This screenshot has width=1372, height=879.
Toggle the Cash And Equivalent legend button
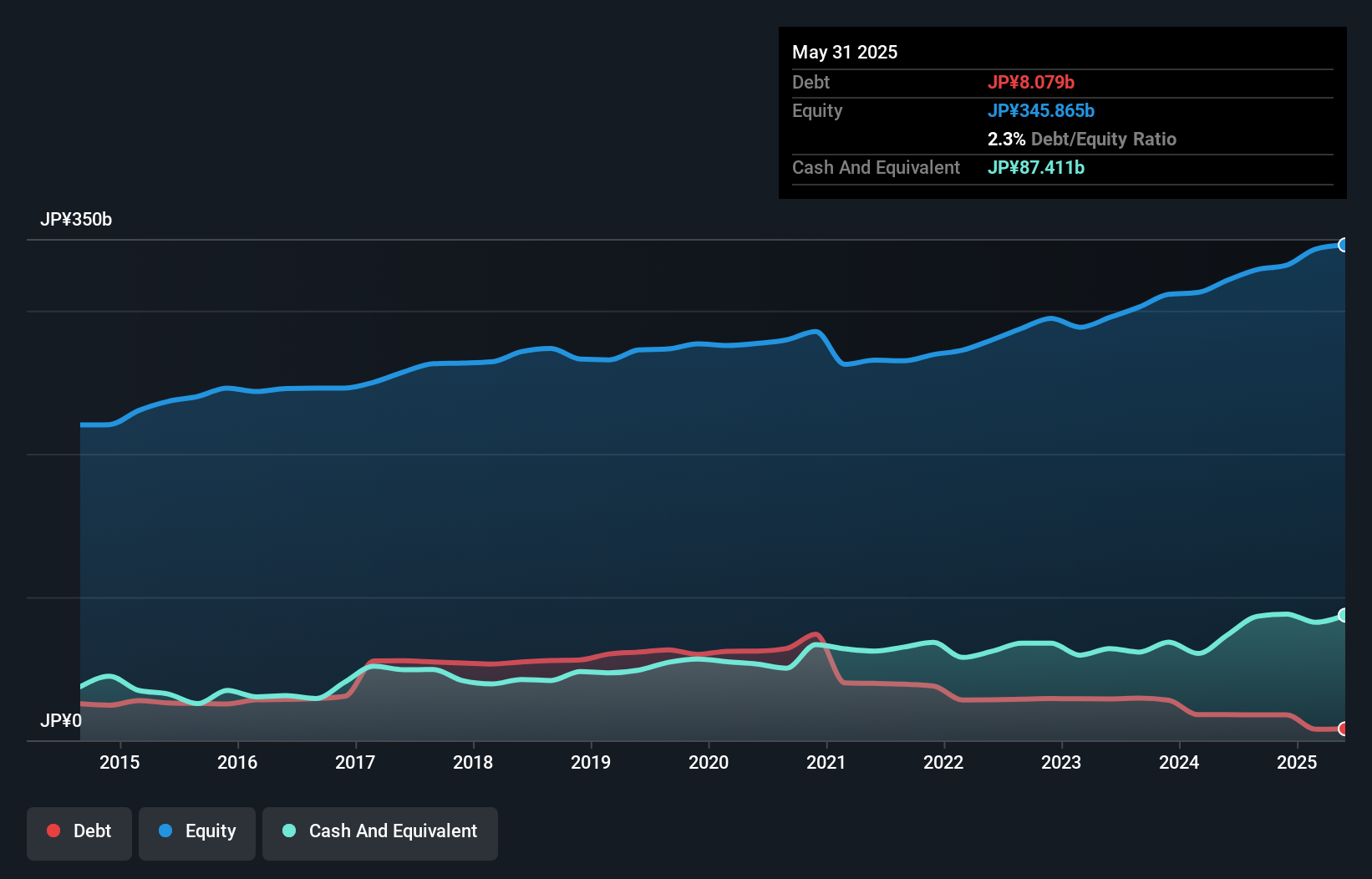click(380, 832)
